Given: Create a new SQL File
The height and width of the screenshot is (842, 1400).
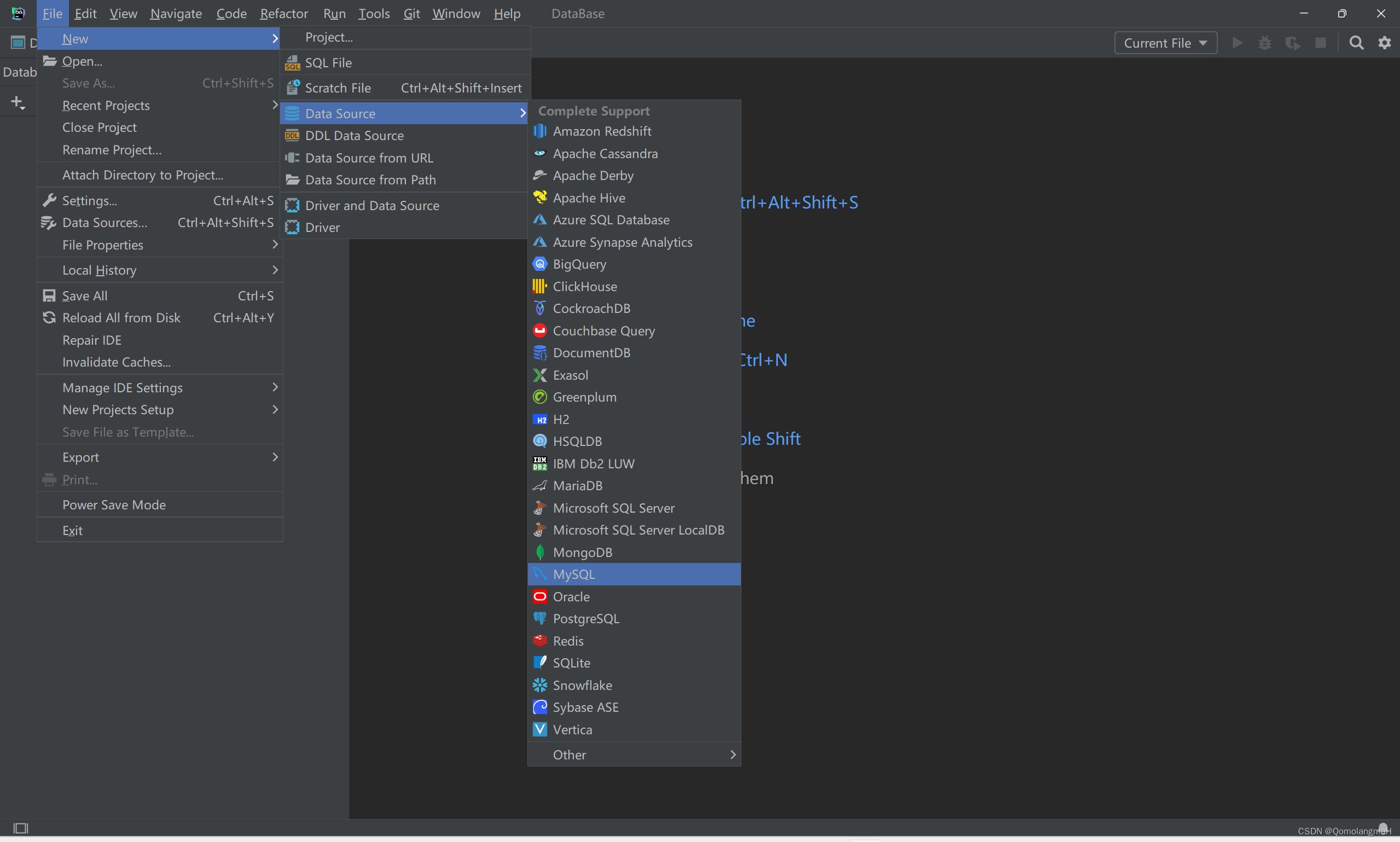Looking at the screenshot, I should tap(328, 62).
